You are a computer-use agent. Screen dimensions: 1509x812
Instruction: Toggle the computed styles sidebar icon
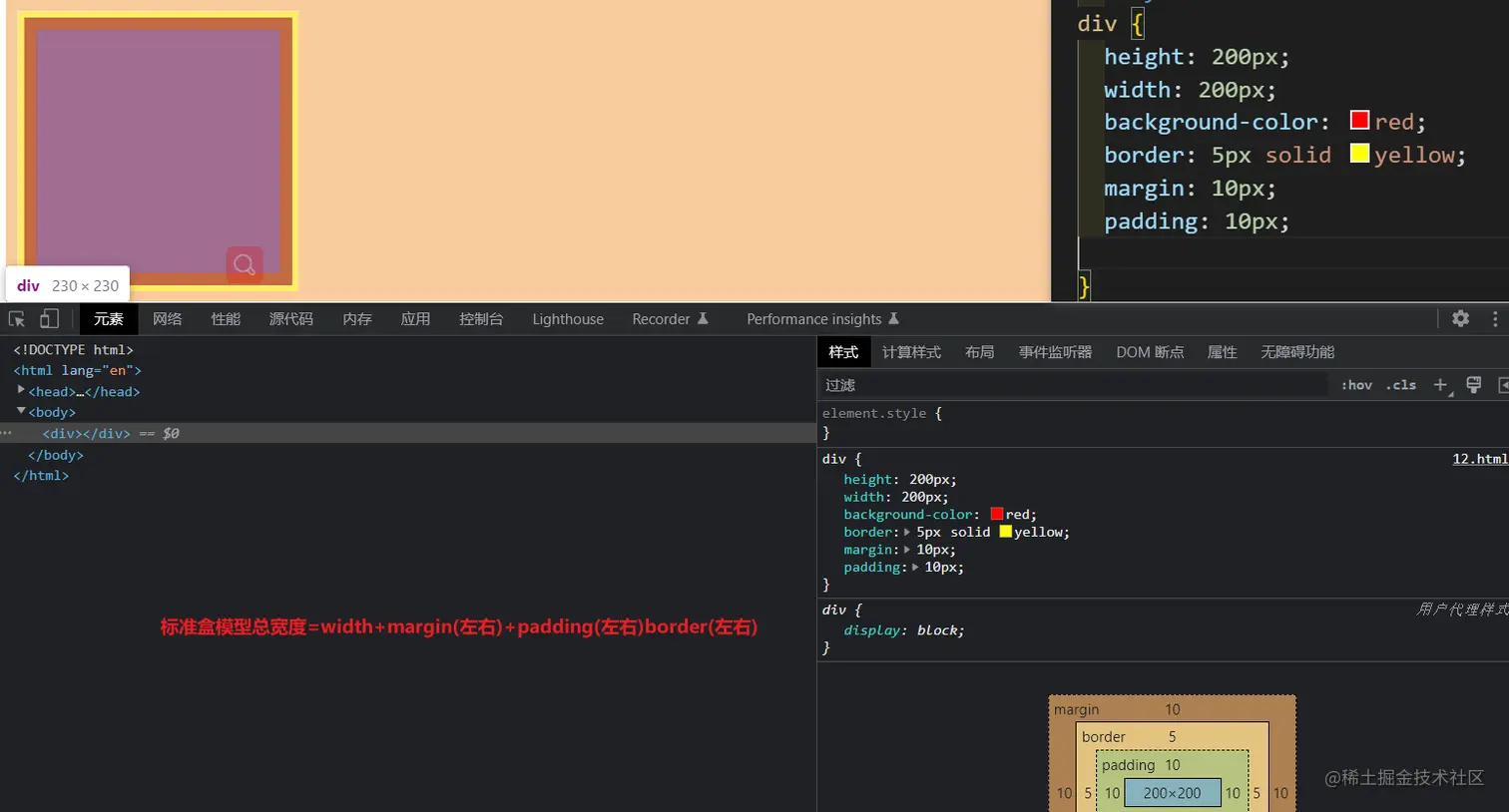click(x=1503, y=385)
